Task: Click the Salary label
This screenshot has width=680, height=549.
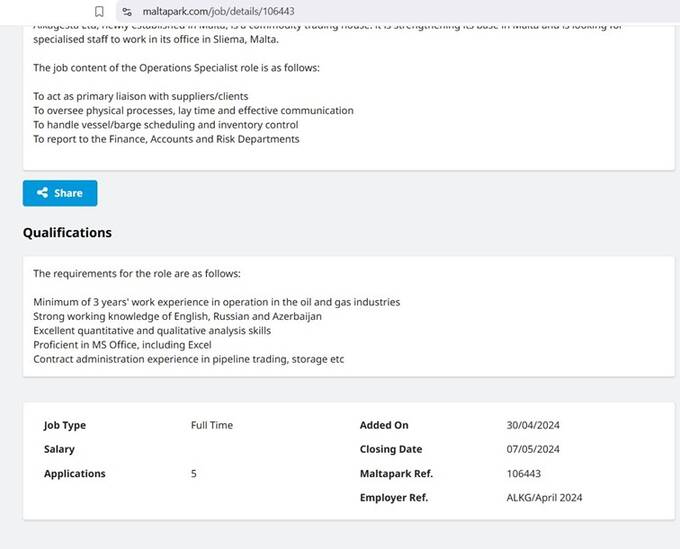Action: coord(59,449)
